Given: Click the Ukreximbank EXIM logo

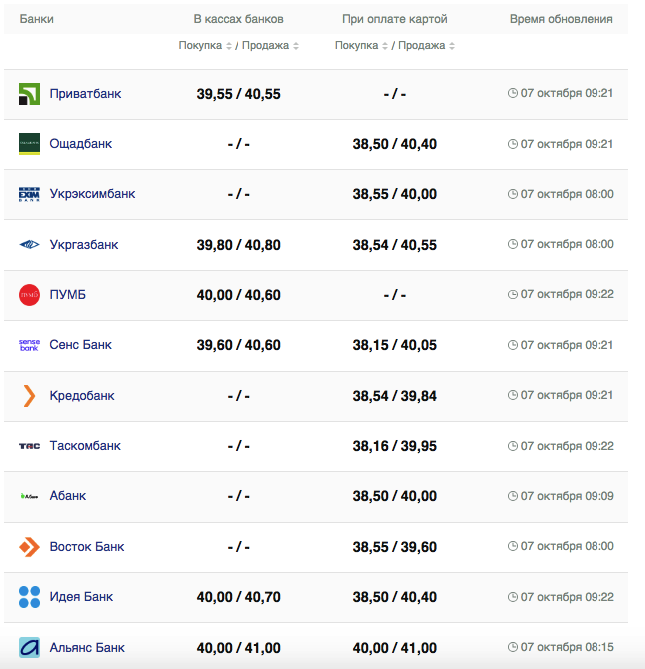Looking at the screenshot, I should (29, 194).
